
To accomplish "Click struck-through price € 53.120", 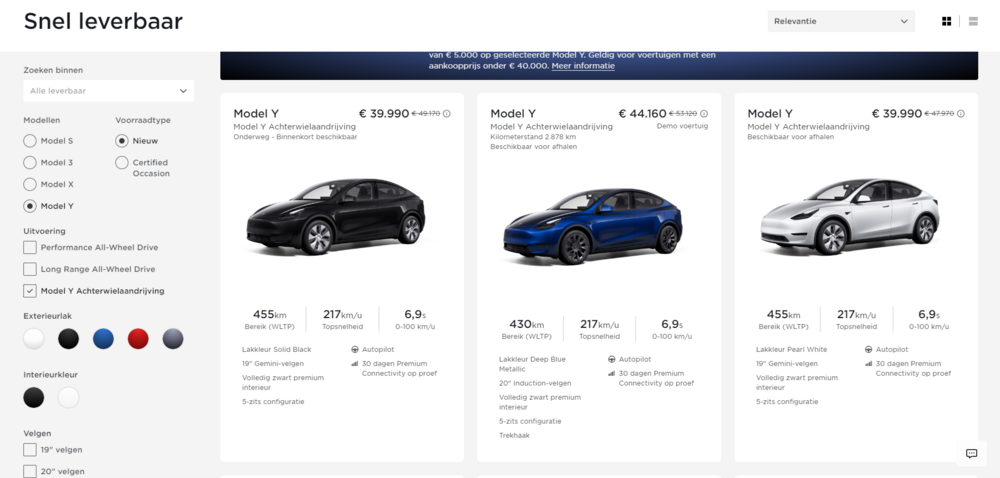I will 682,114.
